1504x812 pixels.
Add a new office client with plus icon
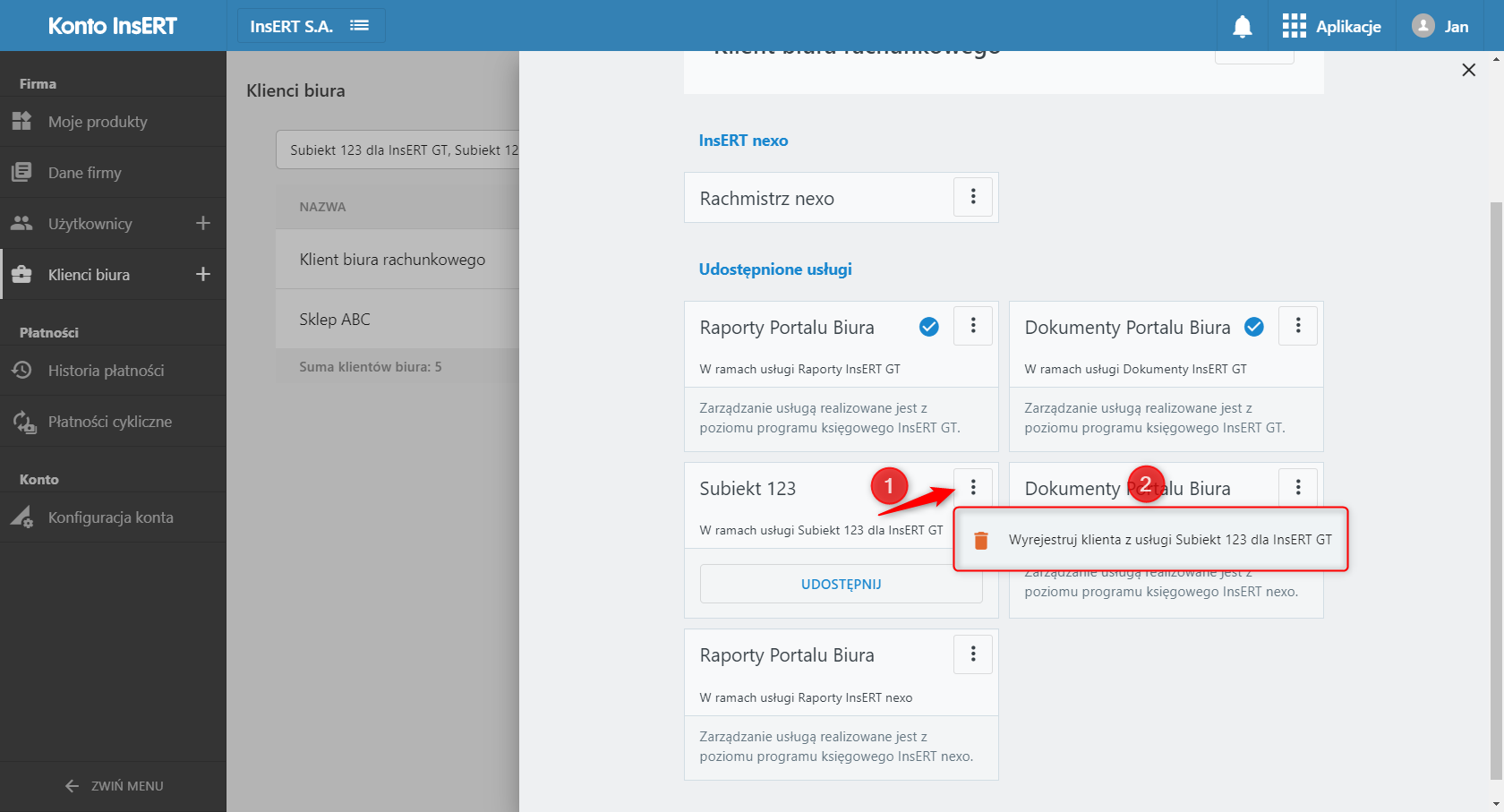[203, 274]
